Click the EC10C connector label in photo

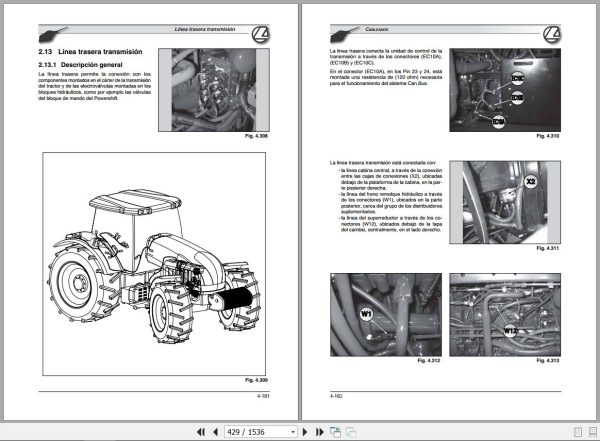518,79
